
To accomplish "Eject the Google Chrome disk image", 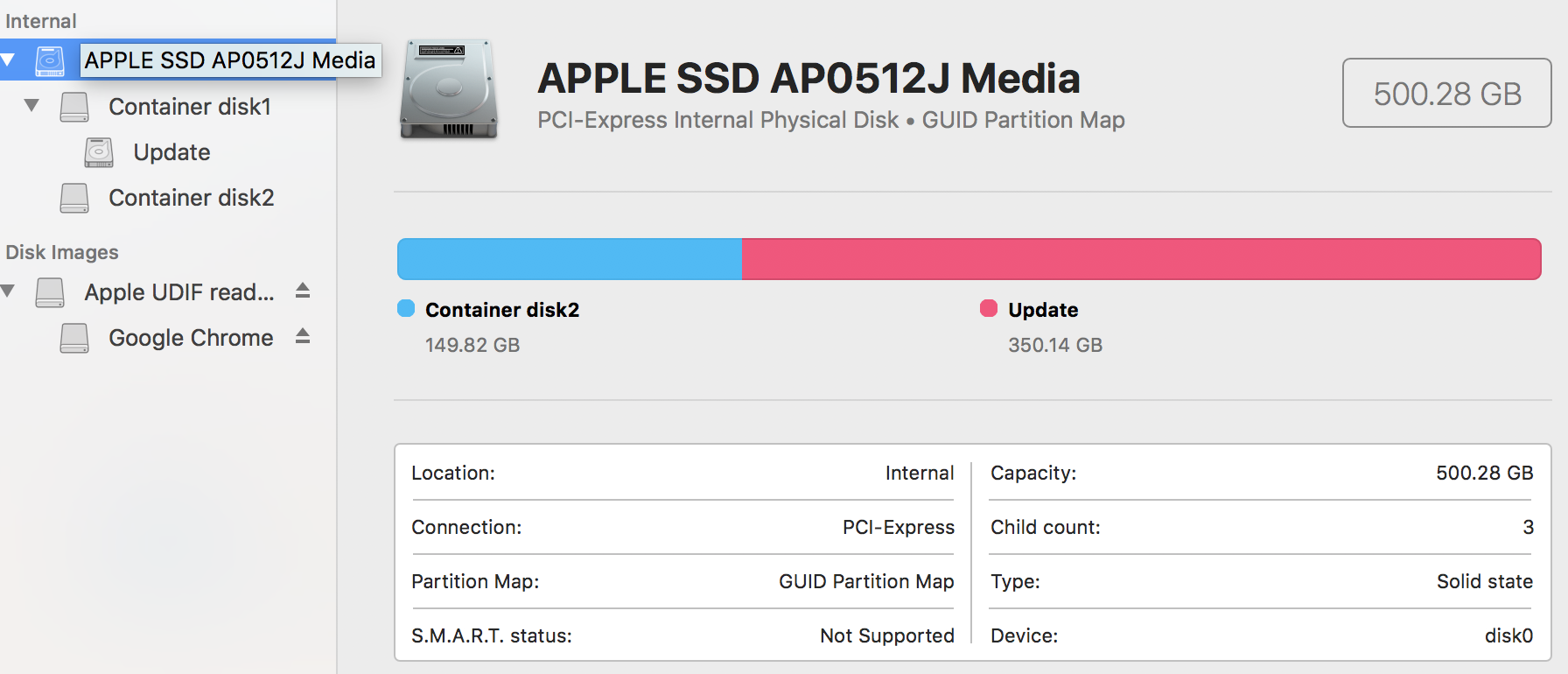I will 301,337.
